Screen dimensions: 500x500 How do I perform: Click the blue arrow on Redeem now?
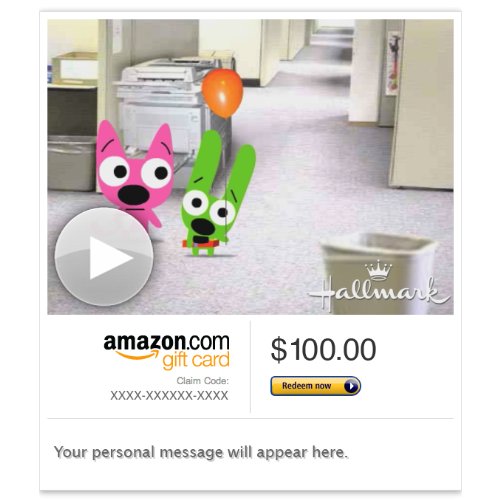pyautogui.click(x=351, y=386)
